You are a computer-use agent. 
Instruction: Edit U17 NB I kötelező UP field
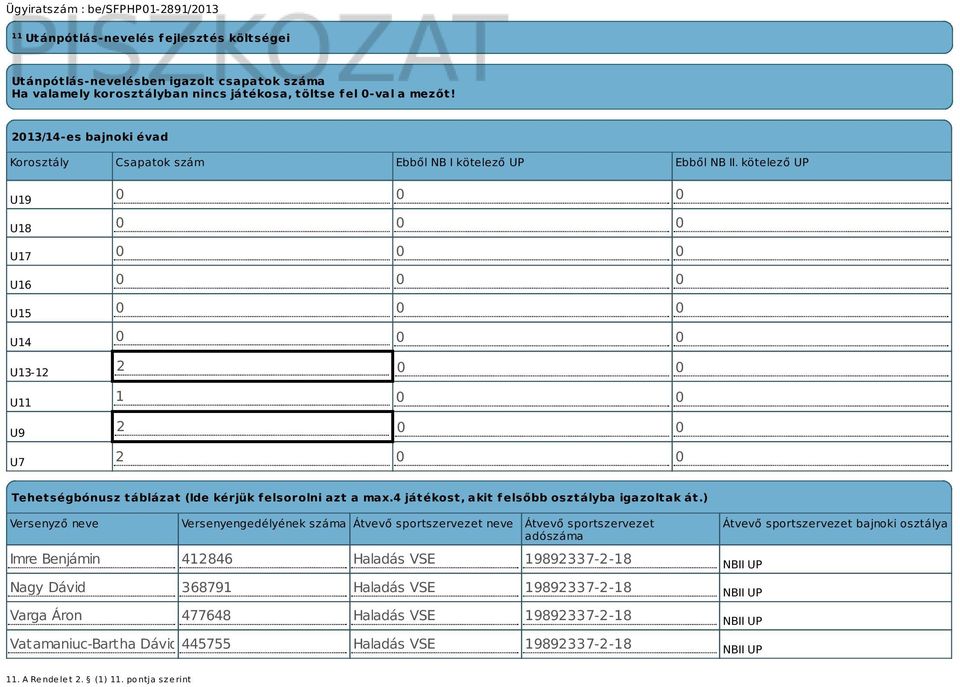pos(531,251)
